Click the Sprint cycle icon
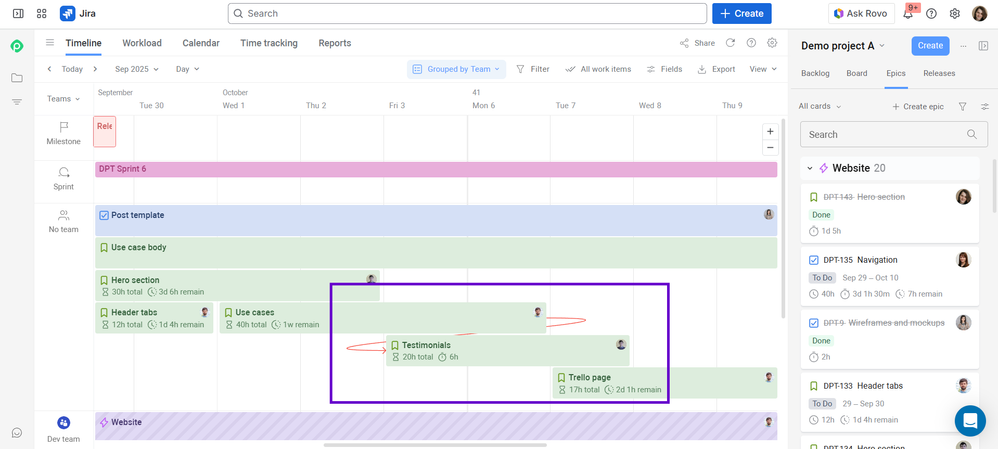 click(x=64, y=172)
